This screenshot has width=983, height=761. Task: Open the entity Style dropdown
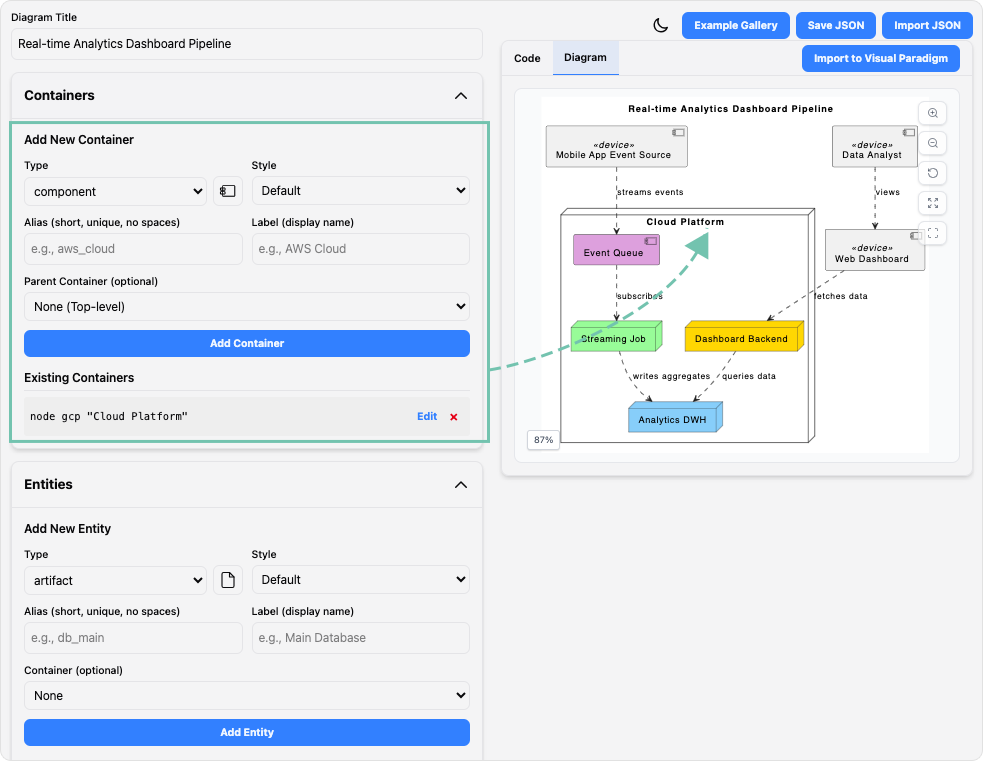pos(360,580)
